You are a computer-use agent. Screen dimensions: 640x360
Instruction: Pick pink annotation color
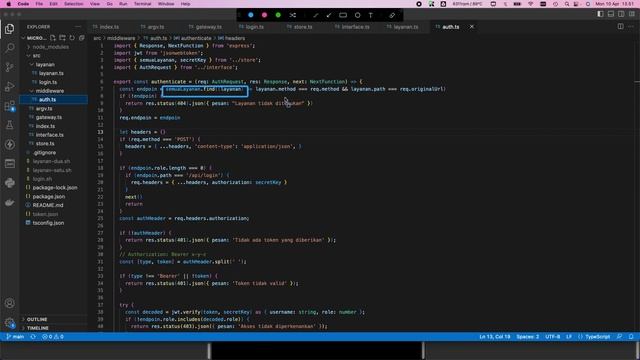tap(264, 15)
